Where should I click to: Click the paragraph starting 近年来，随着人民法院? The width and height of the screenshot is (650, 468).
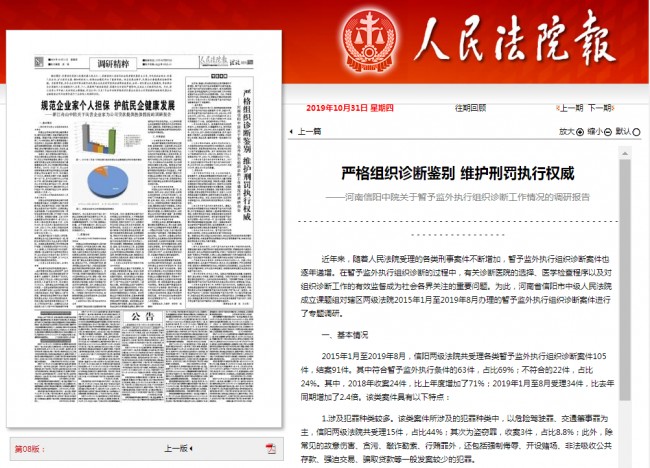(456, 286)
